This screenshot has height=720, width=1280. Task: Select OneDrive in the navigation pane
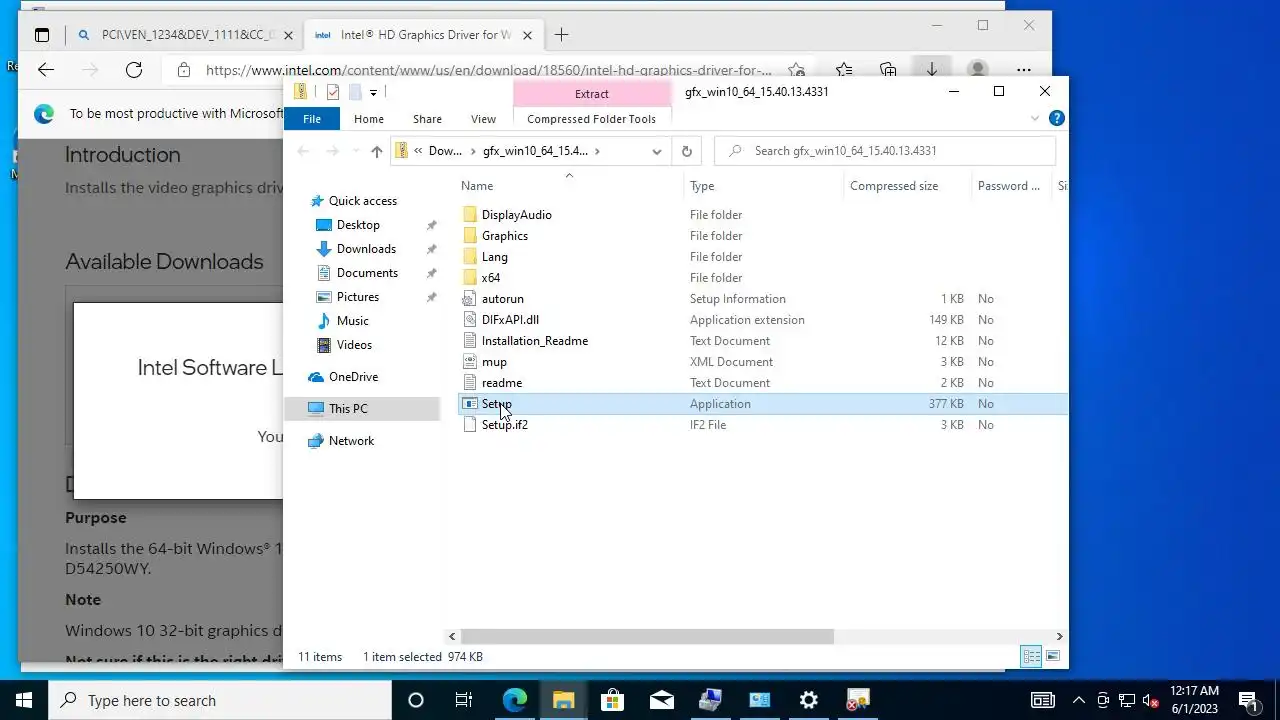pyautogui.click(x=353, y=377)
